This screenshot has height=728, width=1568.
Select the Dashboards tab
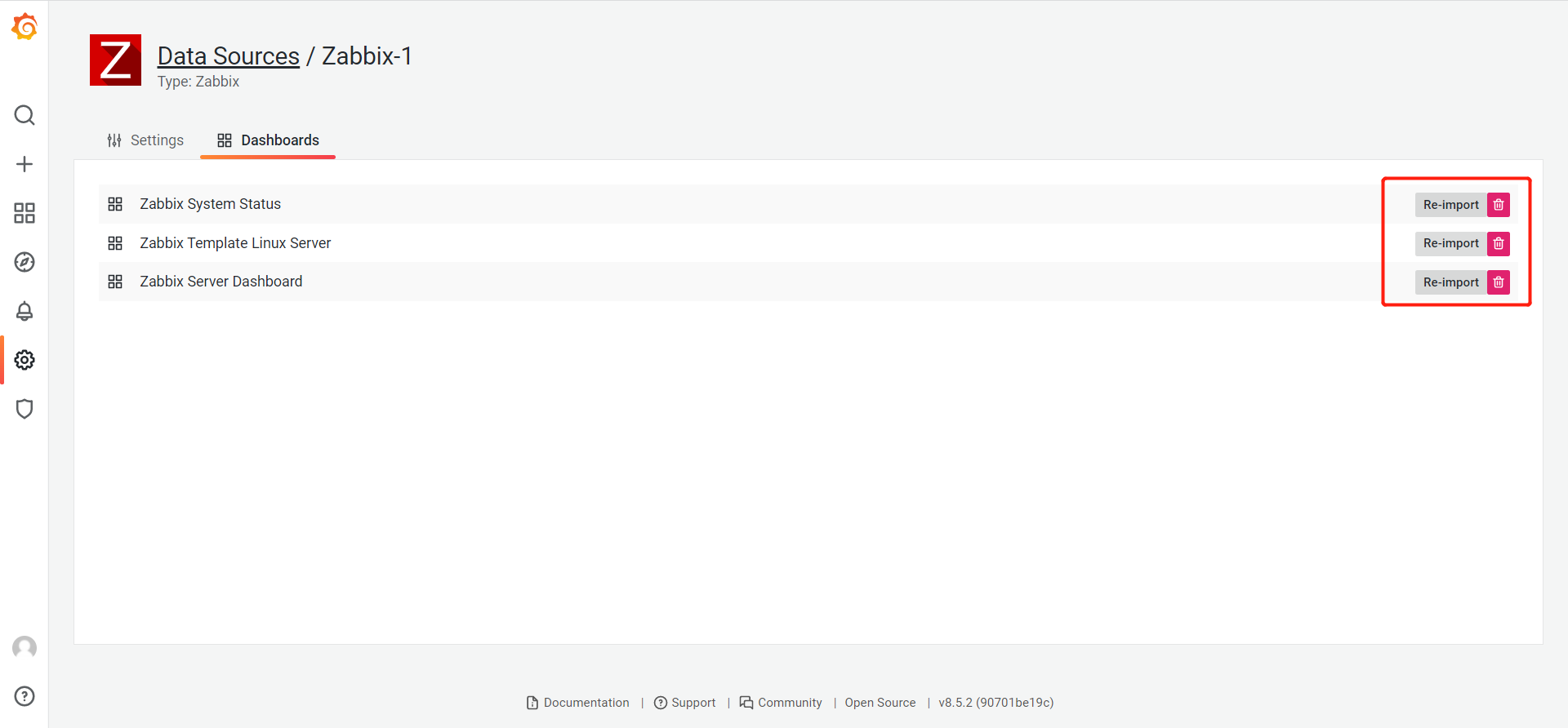[268, 140]
